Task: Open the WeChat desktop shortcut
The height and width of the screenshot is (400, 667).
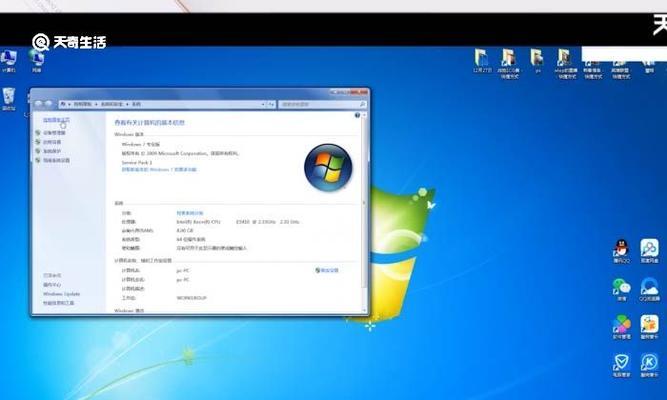Action: click(x=621, y=289)
